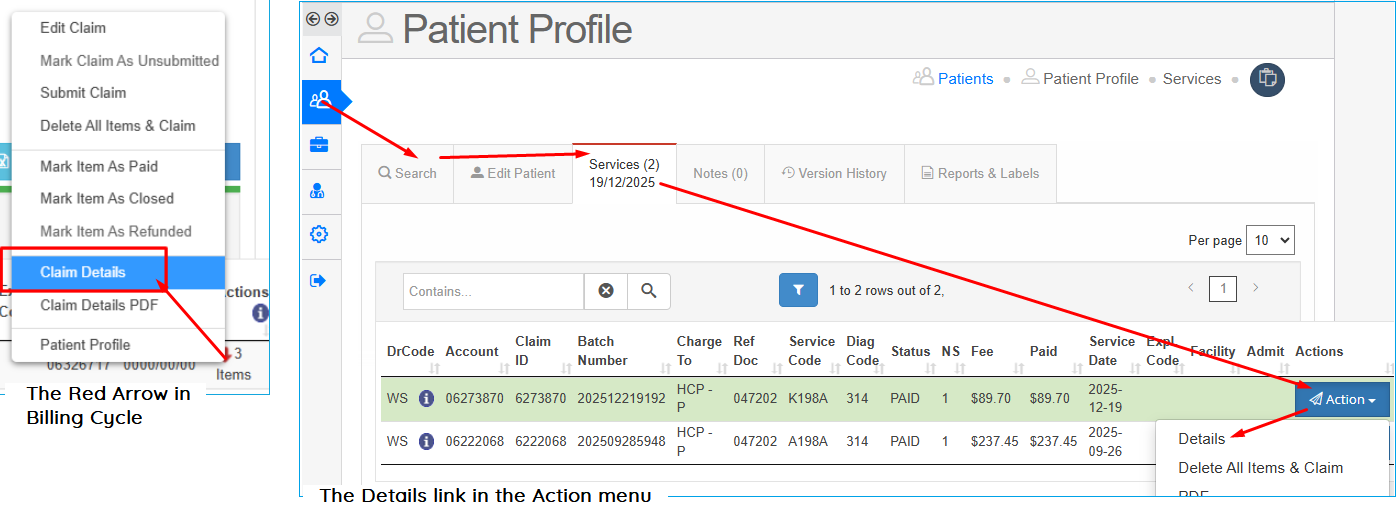
Task: Open the settings gear in the sidebar
Action: (320, 235)
